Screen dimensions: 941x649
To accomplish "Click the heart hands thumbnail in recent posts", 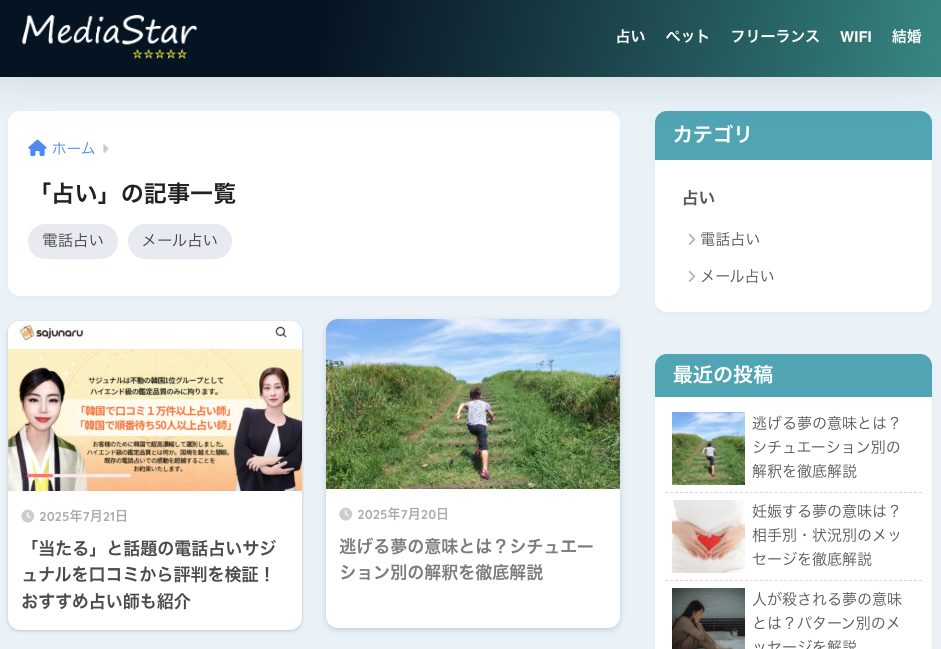I will click(x=708, y=536).
